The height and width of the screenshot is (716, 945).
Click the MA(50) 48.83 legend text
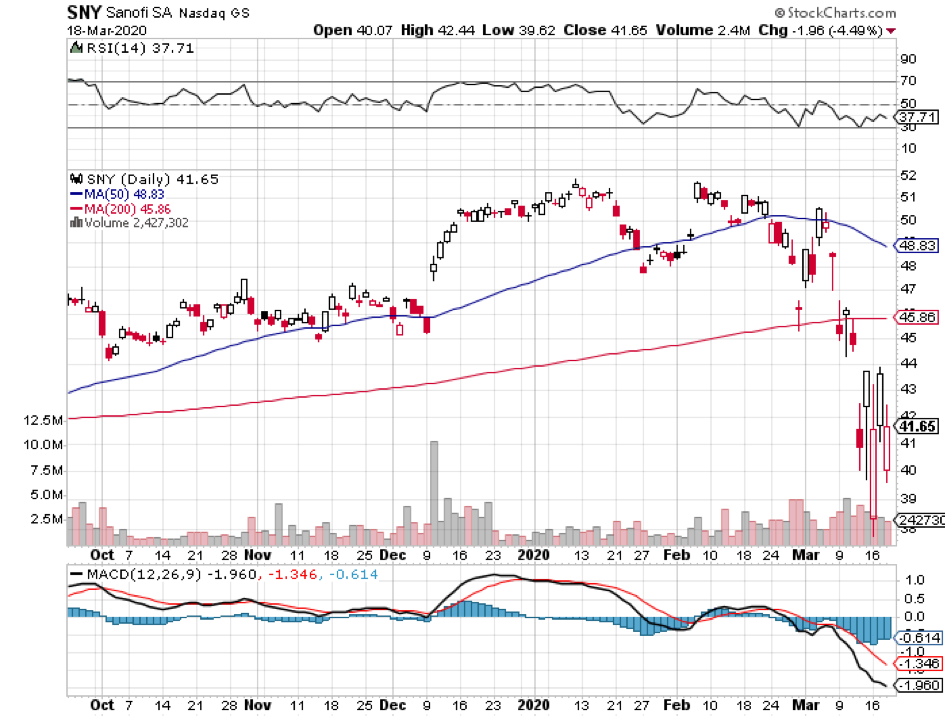[x=124, y=194]
